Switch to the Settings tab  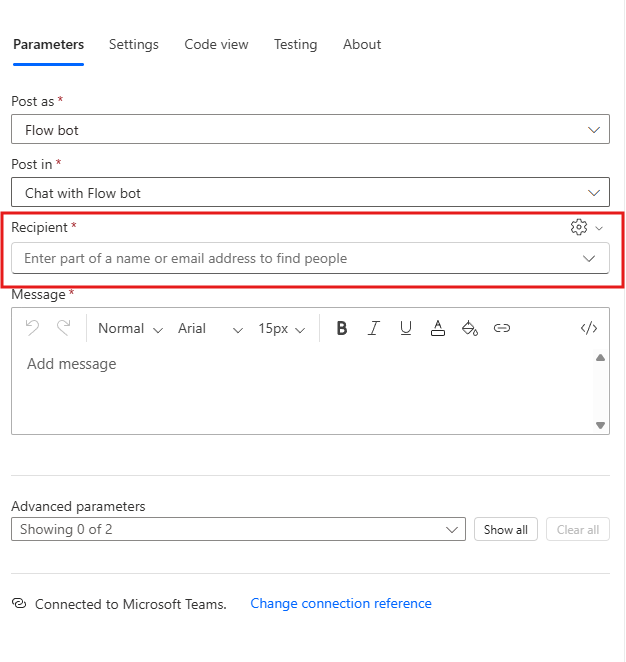pyautogui.click(x=134, y=44)
